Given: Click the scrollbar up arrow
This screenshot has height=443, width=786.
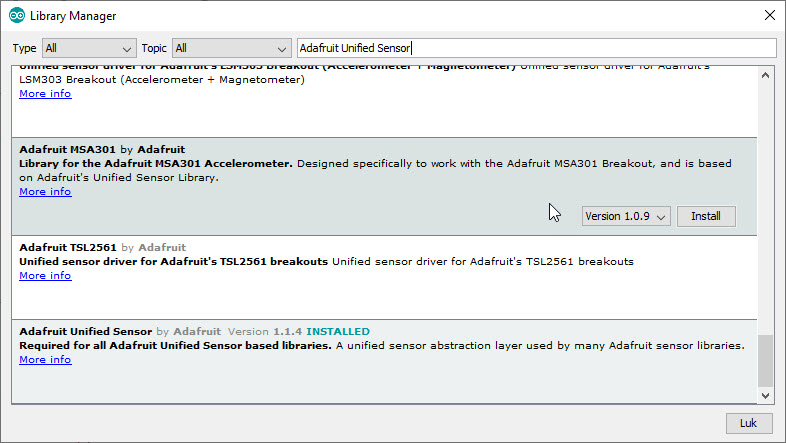Looking at the screenshot, I should (x=765, y=76).
